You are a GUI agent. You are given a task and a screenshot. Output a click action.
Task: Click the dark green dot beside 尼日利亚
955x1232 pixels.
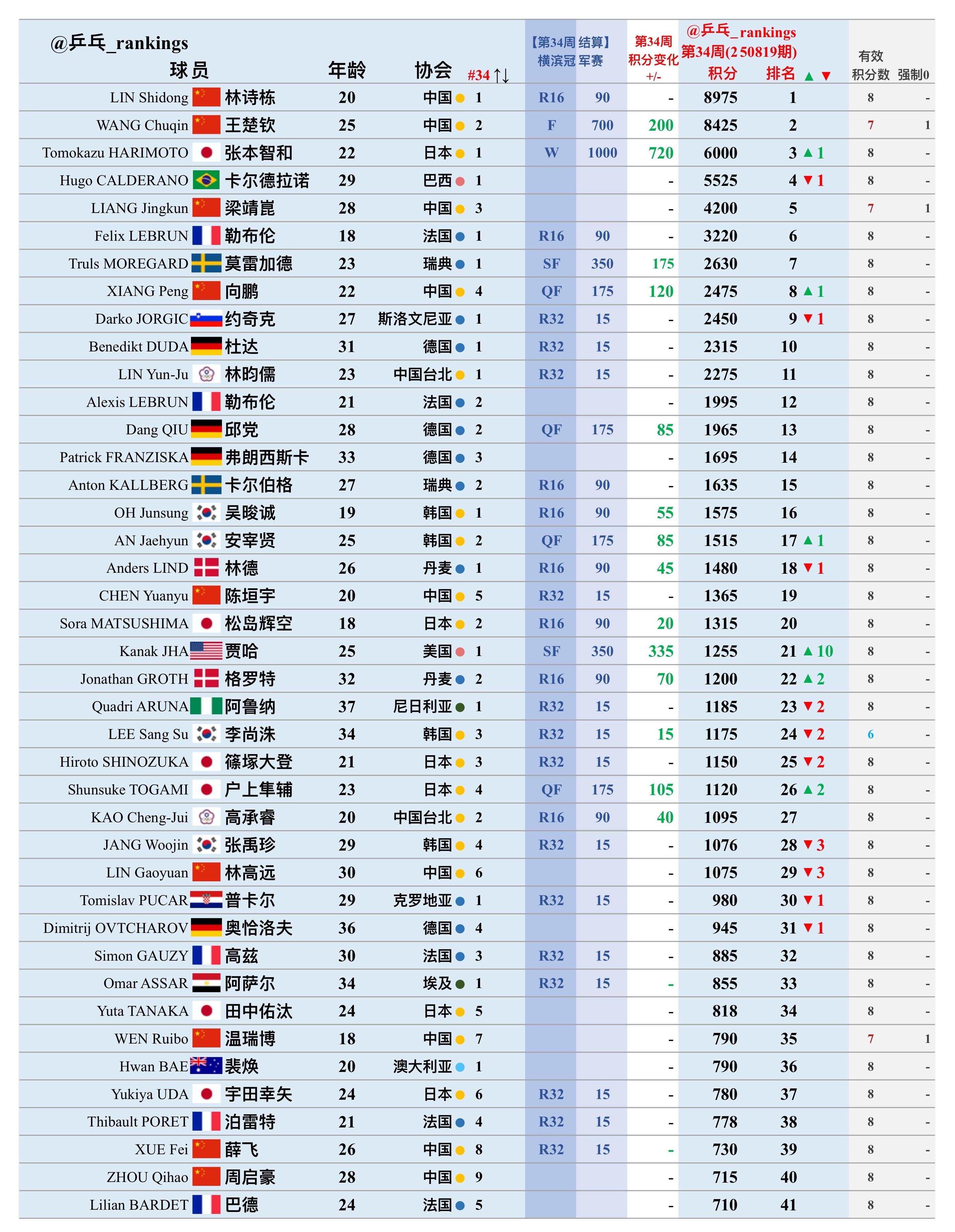(460, 707)
